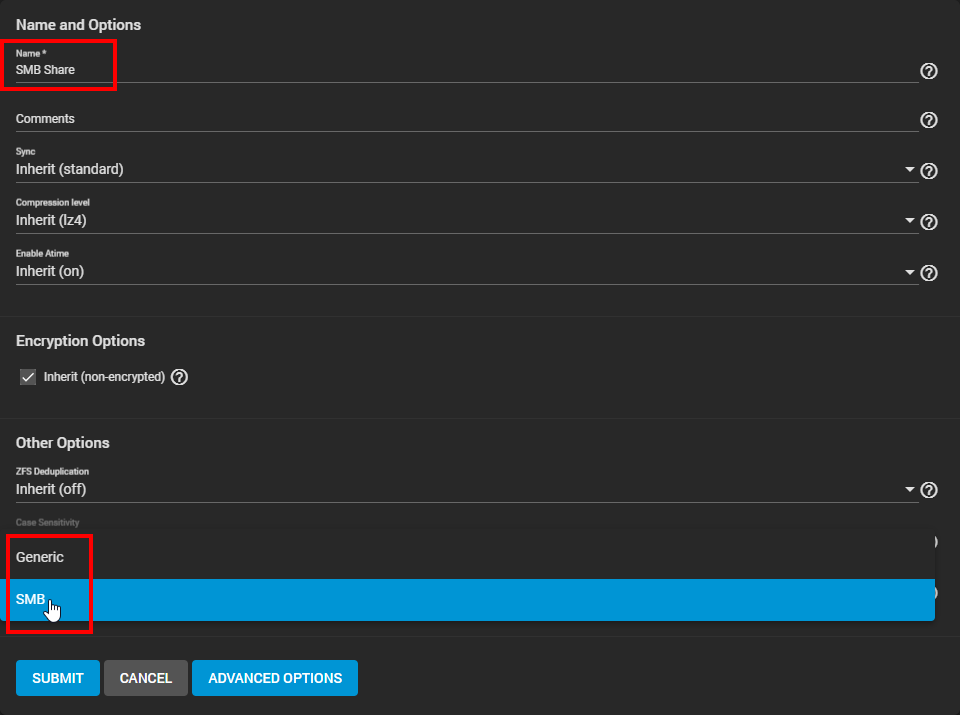
Task: Show help for Inherit (non-encrypted)
Action: click(x=179, y=377)
